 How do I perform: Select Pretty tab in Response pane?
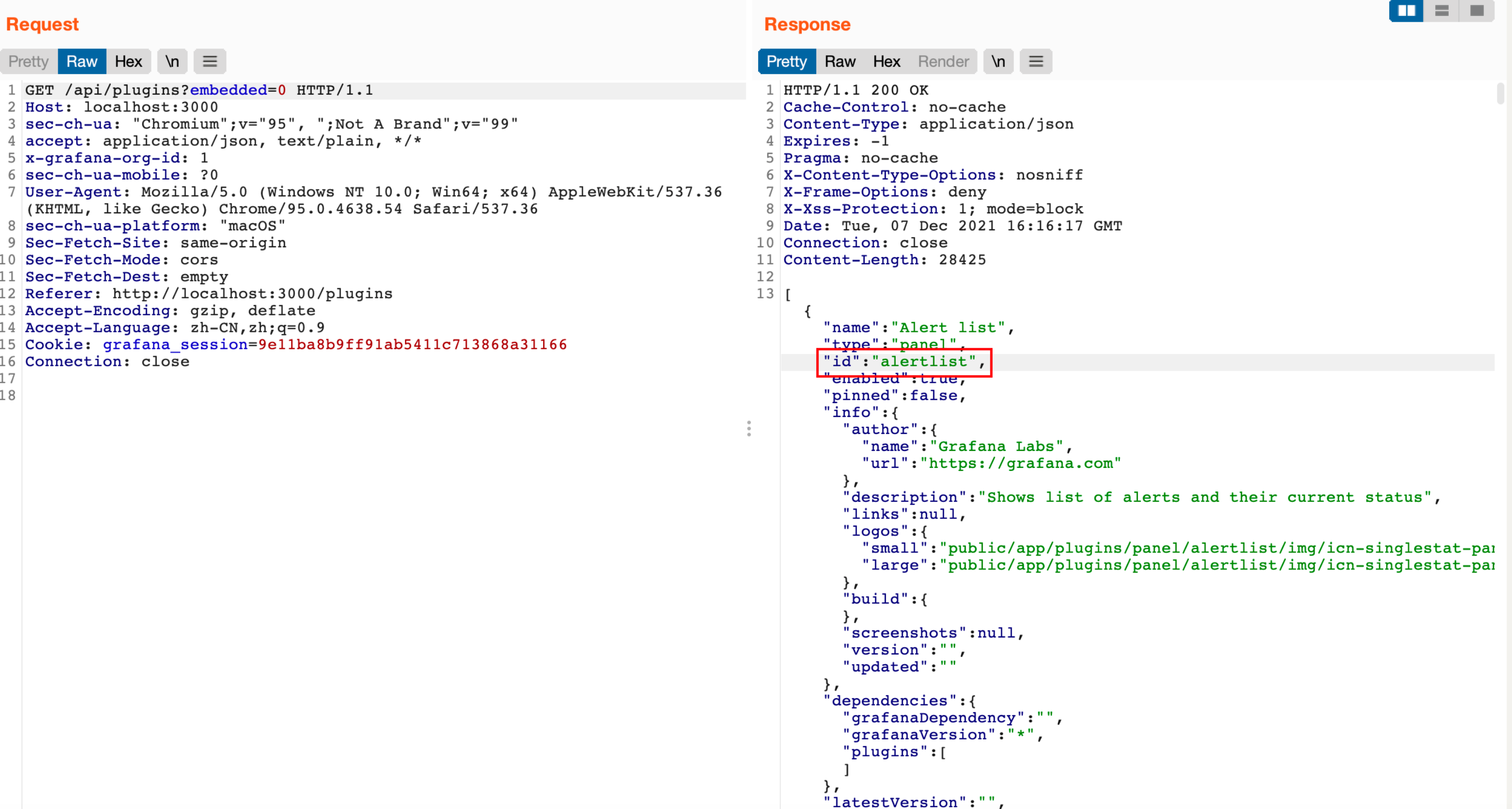click(786, 62)
